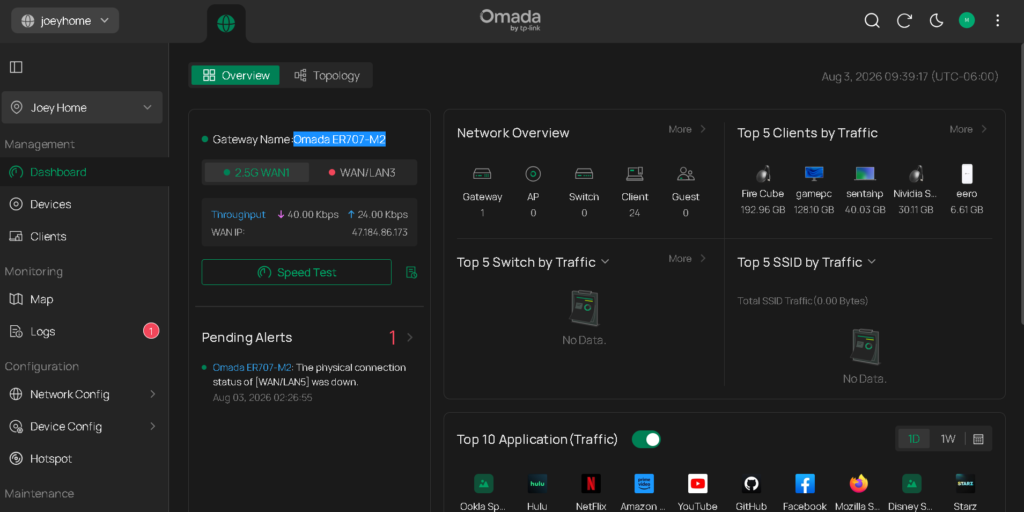Click the YouTube application icon

tap(697, 484)
